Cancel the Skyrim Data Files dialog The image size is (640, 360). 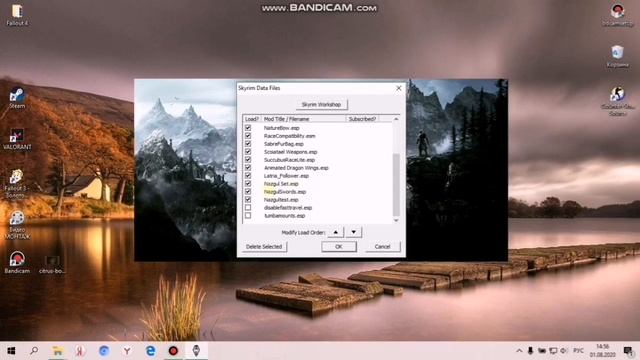[x=382, y=247]
